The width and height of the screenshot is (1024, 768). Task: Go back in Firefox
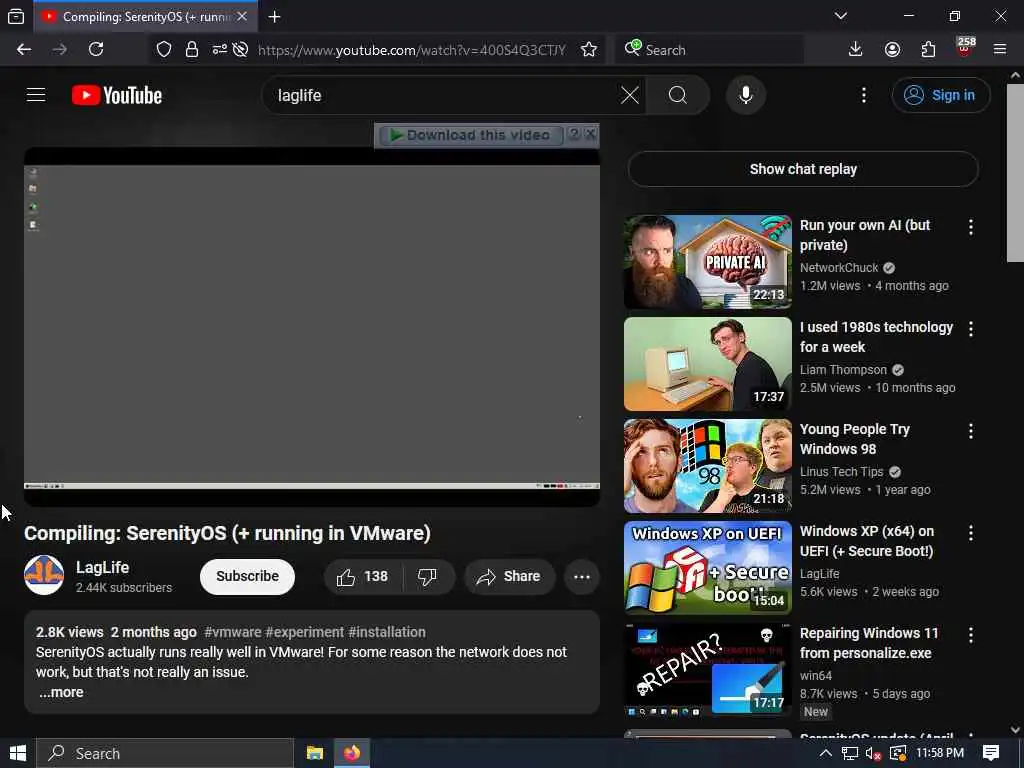point(24,50)
